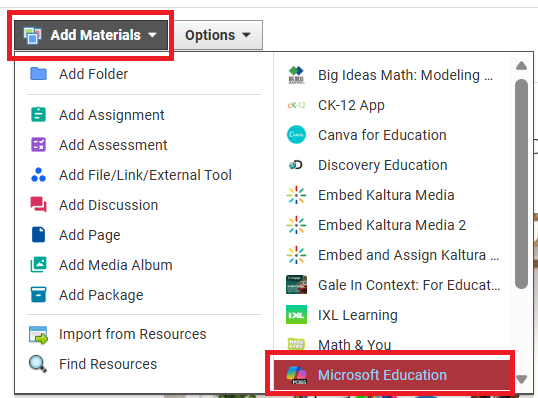Select Microsoft Education
Screen dimensions: 538x398
[x=392, y=375]
